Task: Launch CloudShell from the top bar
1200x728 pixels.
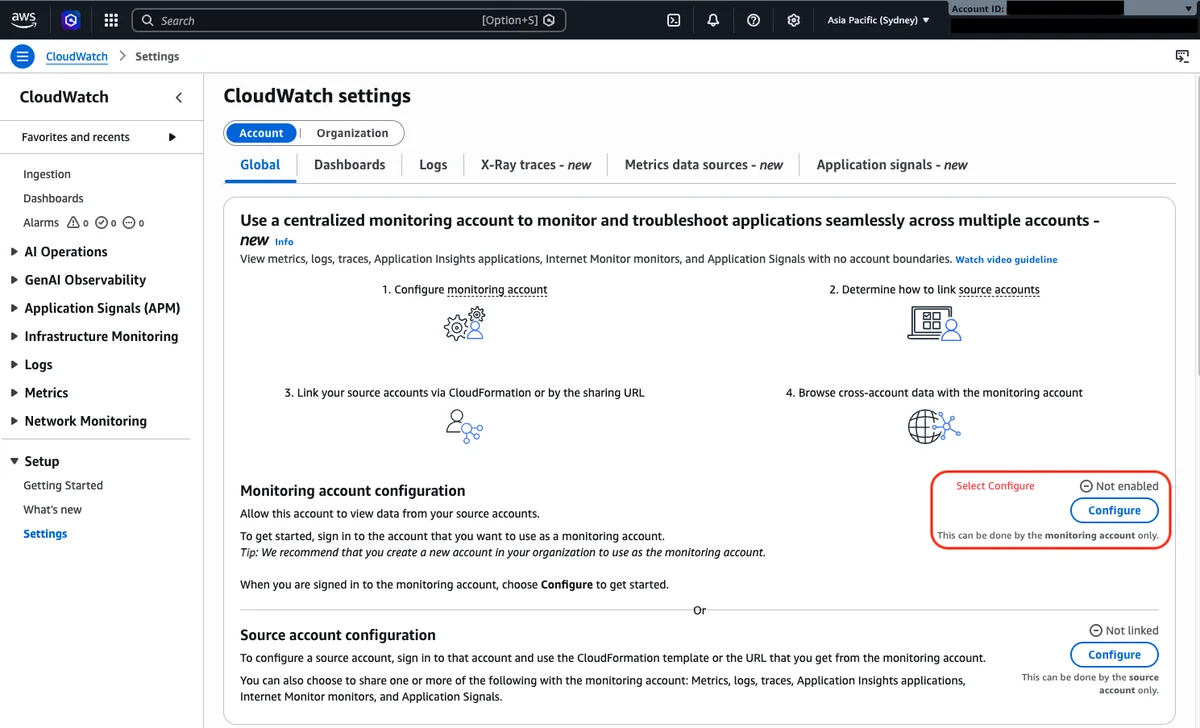Action: coord(674,20)
